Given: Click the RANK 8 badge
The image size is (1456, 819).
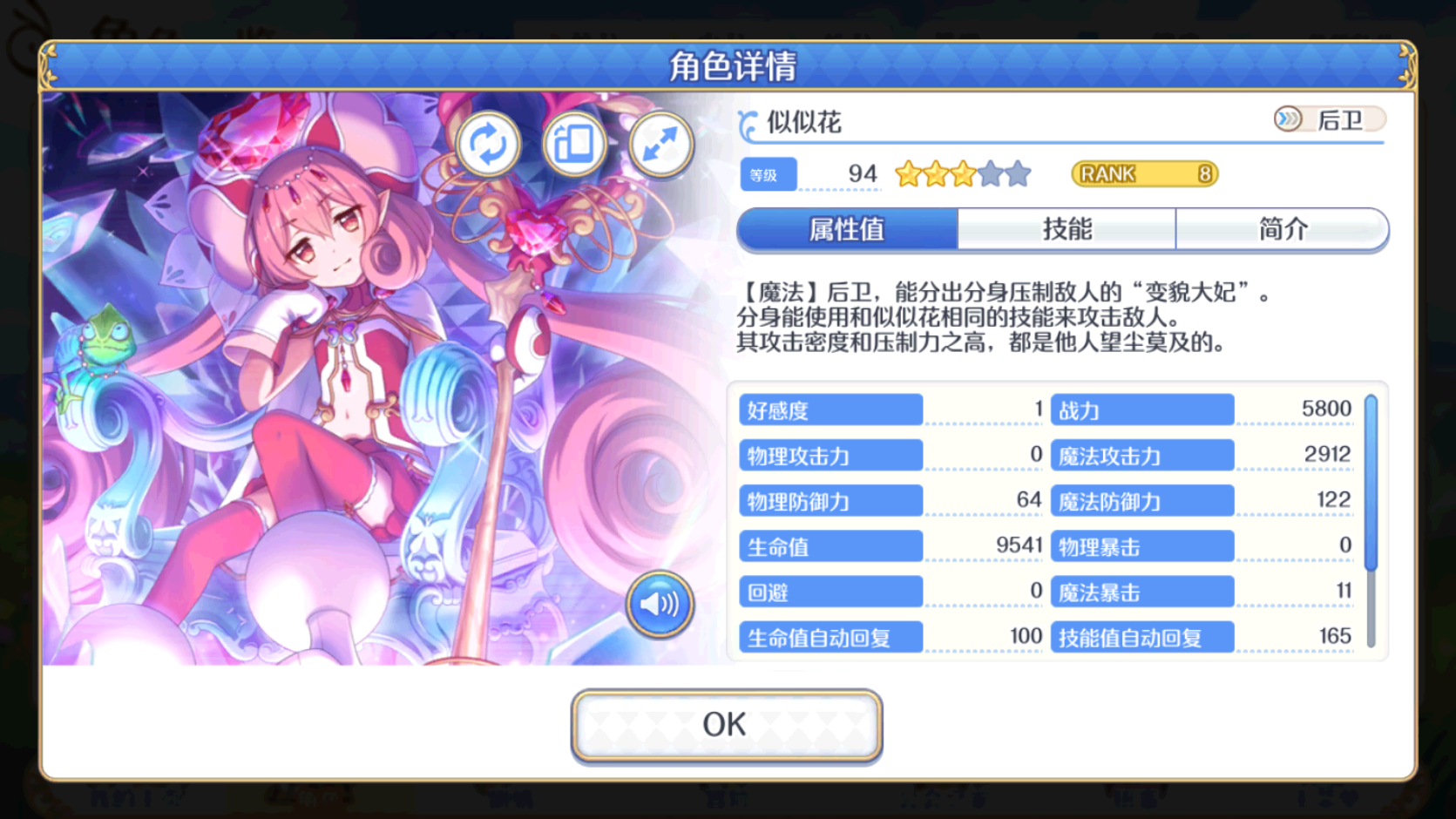Looking at the screenshot, I should (1144, 174).
